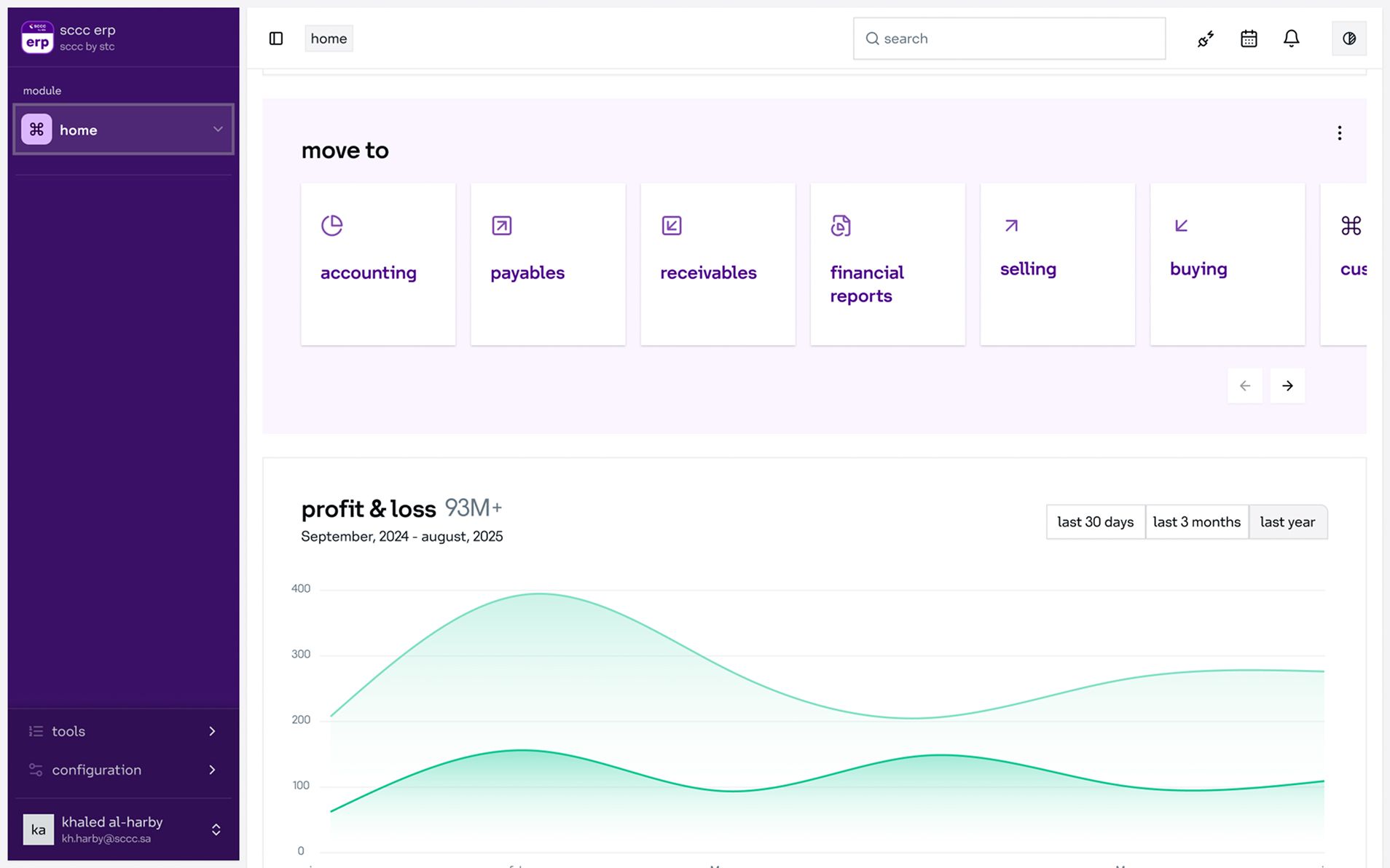Click the receivables arrow icon
Screen dimensions: 1390x868
coord(672,226)
